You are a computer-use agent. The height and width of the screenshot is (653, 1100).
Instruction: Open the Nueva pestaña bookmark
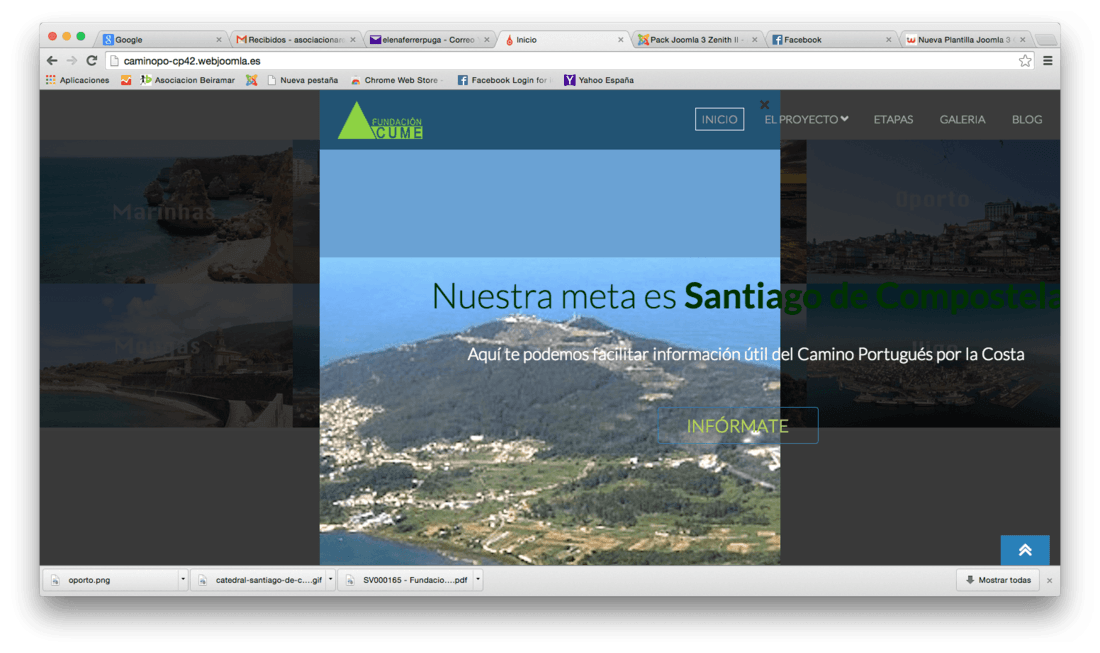[x=302, y=80]
